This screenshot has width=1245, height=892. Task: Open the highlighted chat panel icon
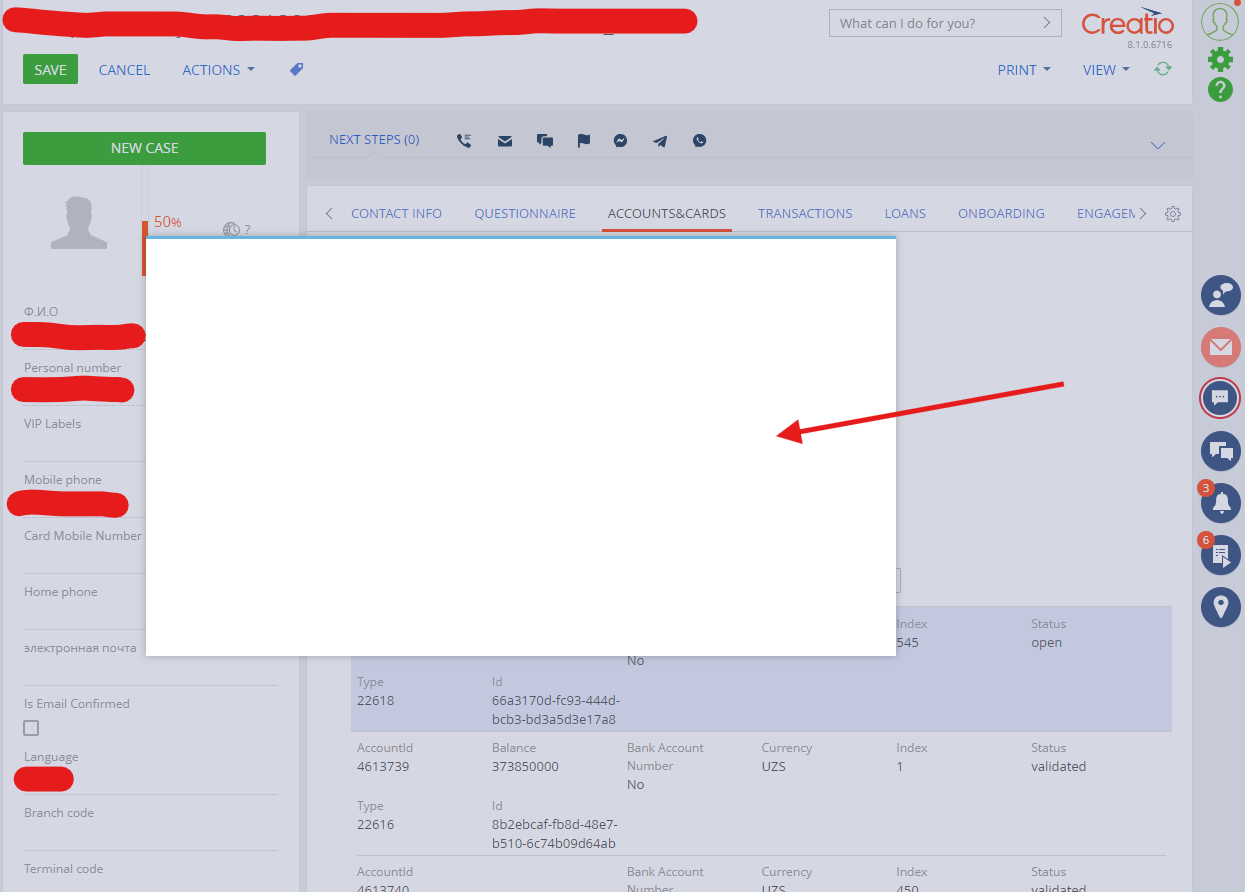1220,398
